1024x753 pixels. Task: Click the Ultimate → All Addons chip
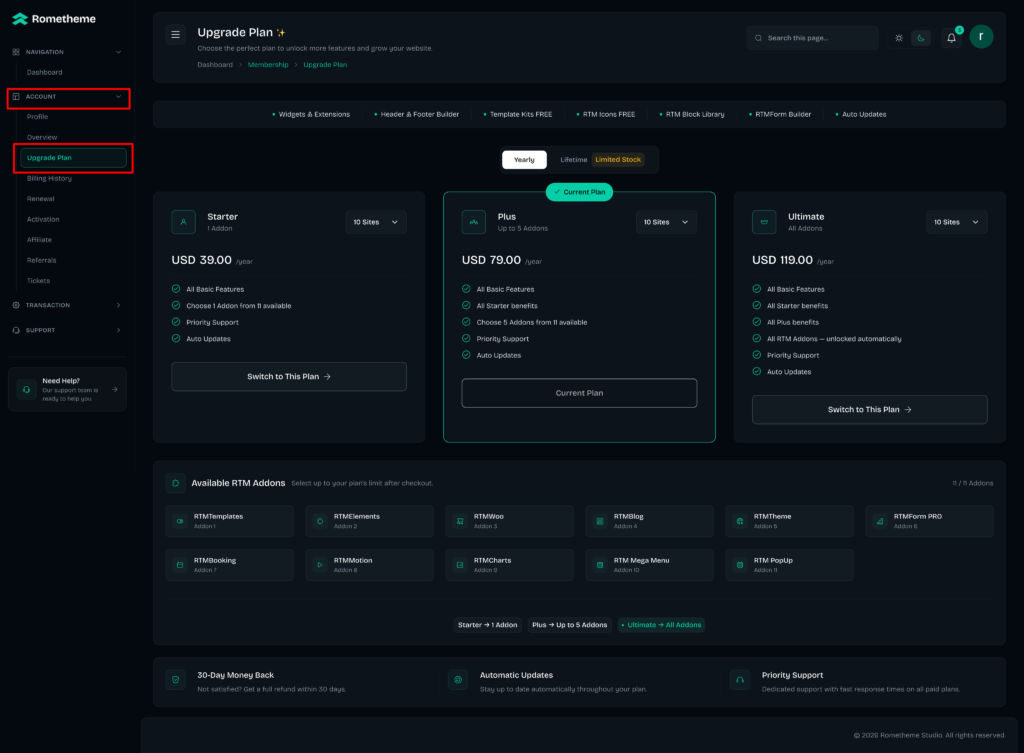pos(661,625)
